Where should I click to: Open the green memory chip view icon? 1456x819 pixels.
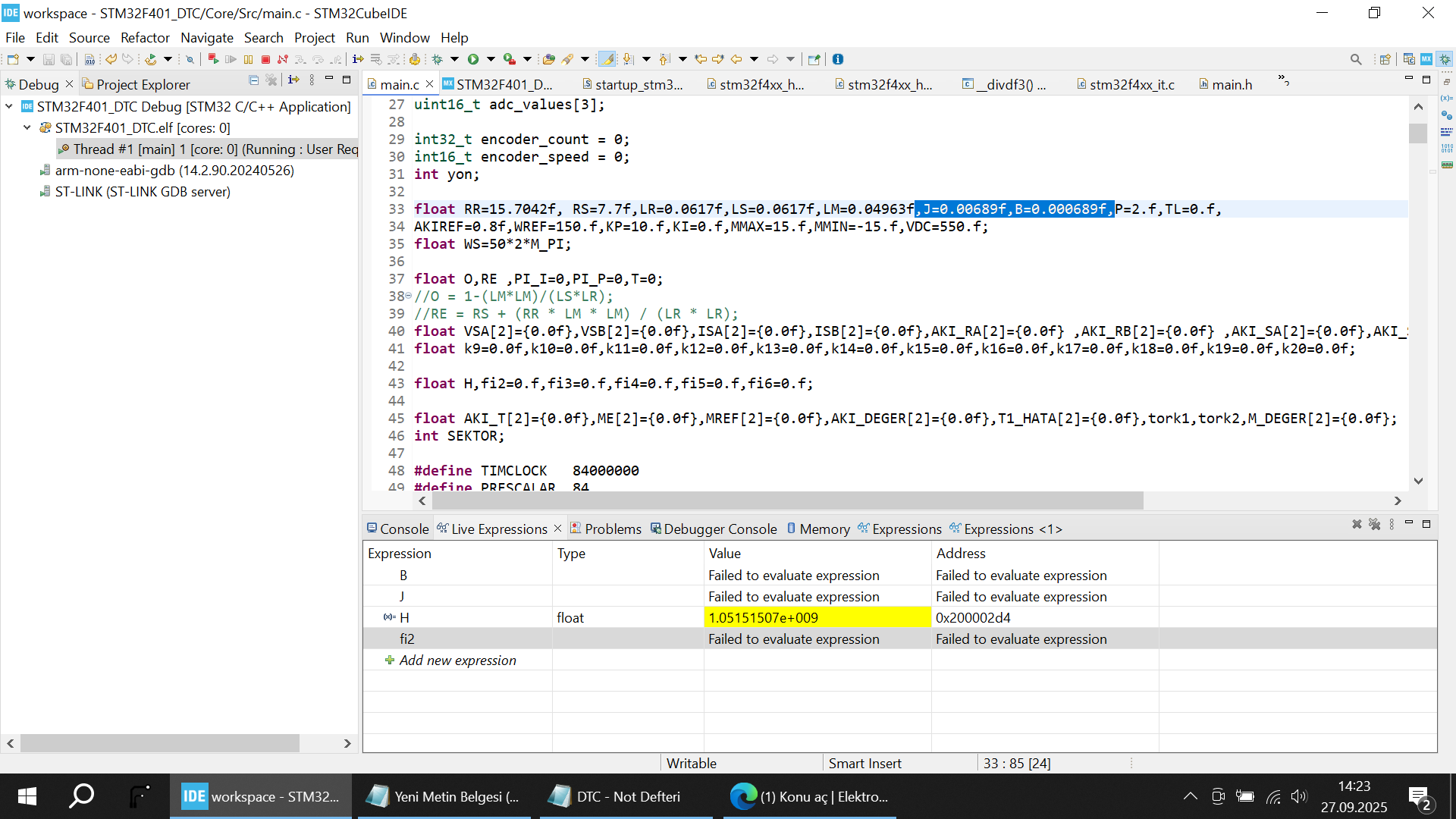tap(1446, 165)
